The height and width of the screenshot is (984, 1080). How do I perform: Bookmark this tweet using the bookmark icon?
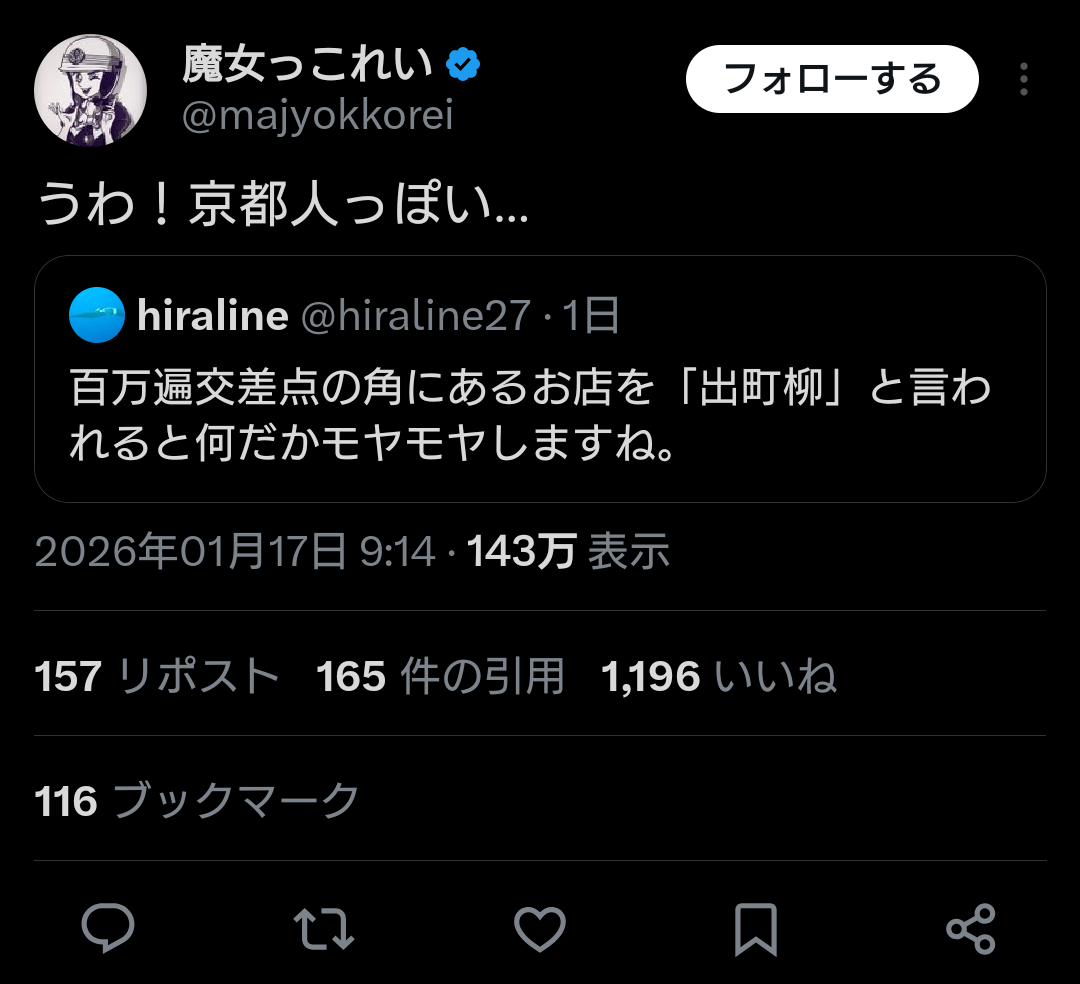pos(755,929)
